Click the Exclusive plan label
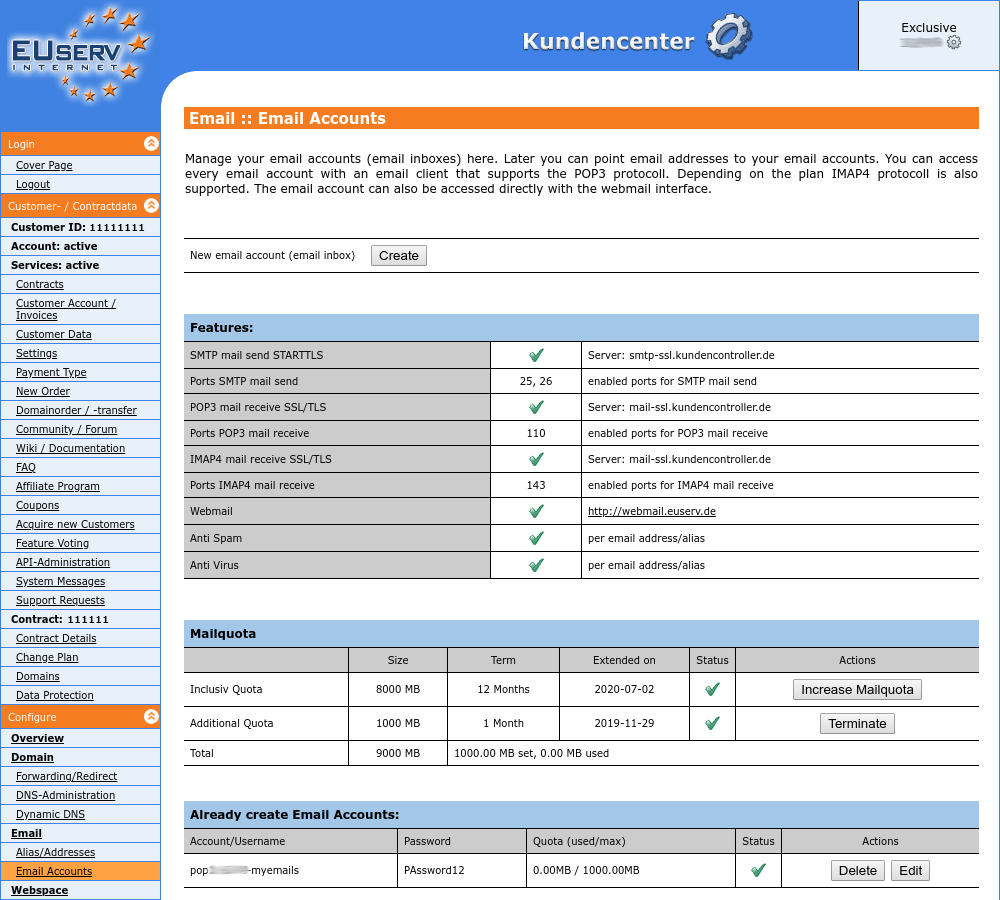Image resolution: width=1000 pixels, height=900 pixels. tap(929, 27)
